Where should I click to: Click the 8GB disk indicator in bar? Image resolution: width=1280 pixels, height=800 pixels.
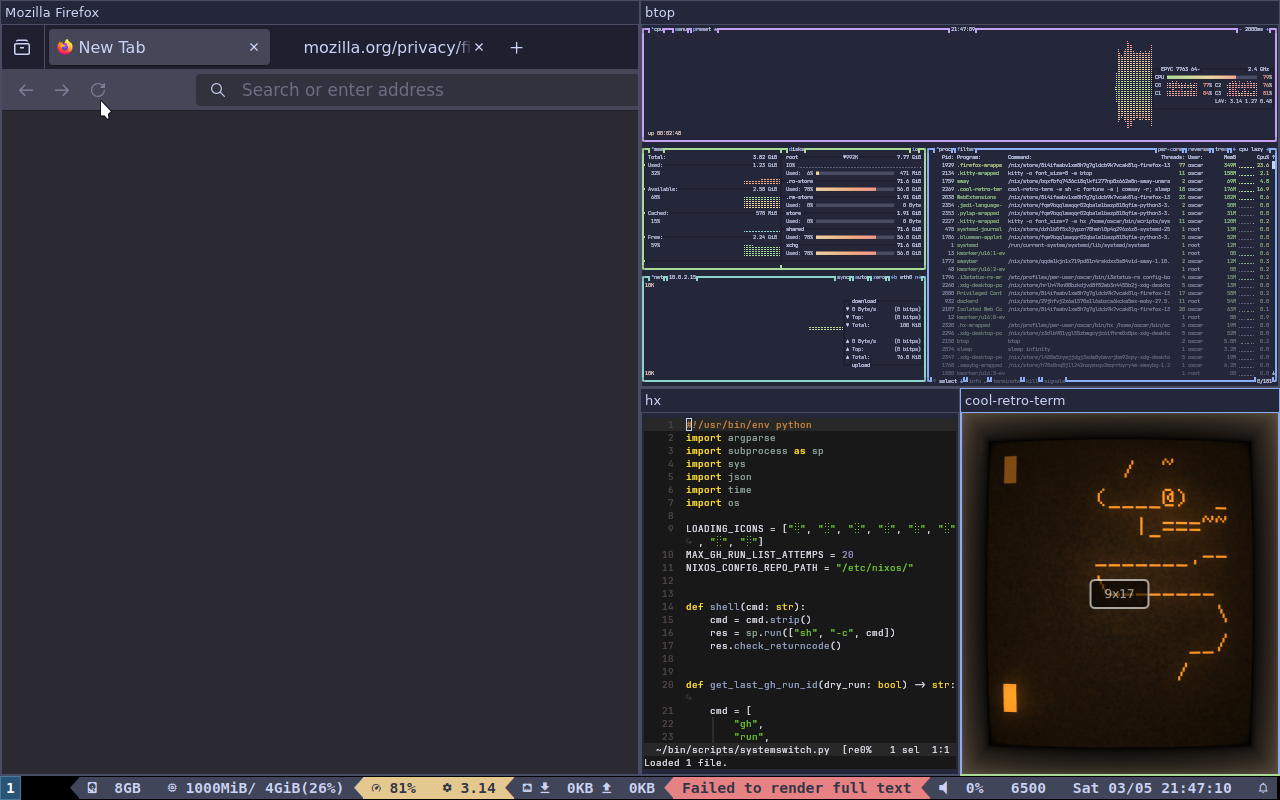[x=114, y=788]
